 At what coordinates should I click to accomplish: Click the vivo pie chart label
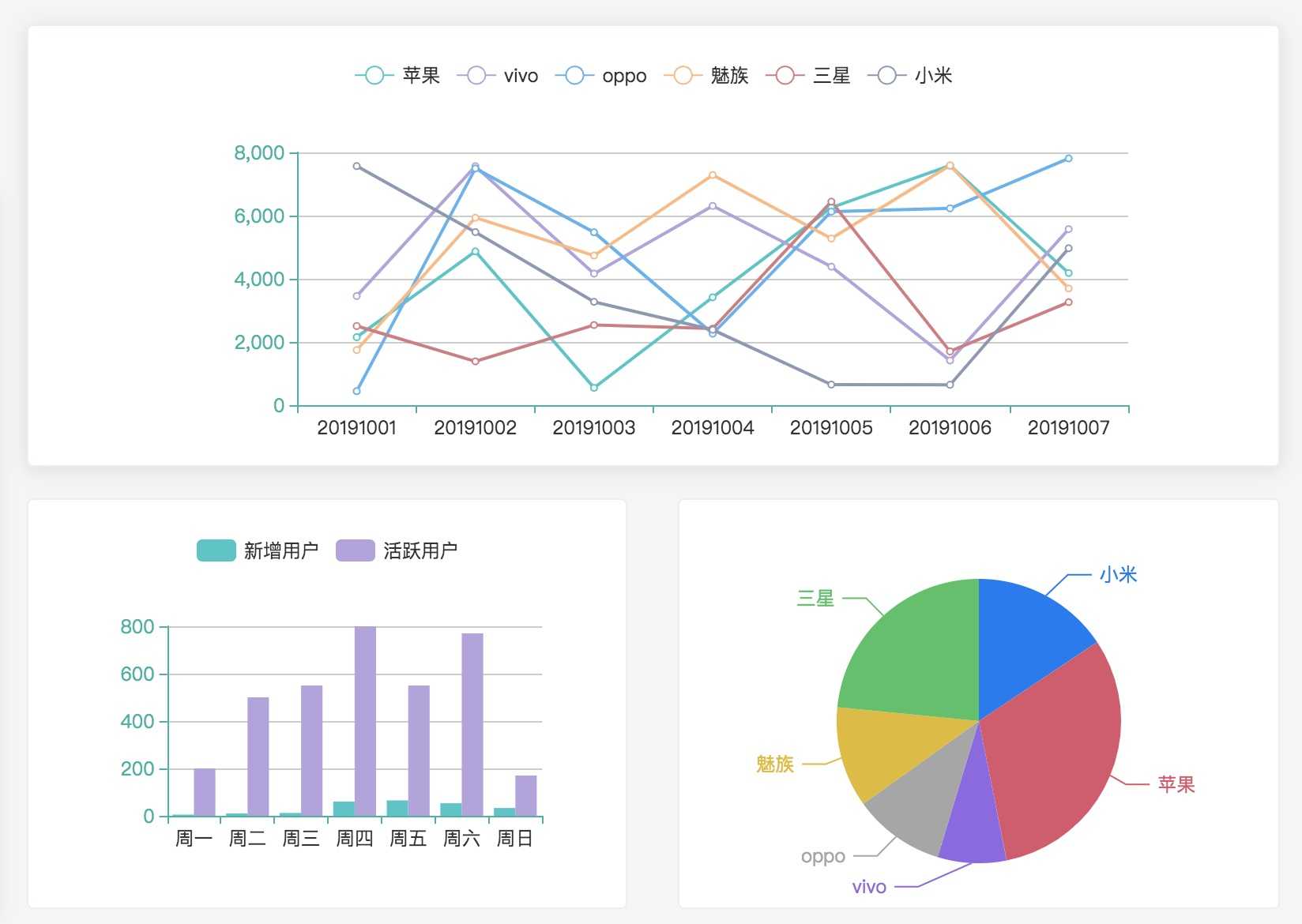pyautogui.click(x=869, y=887)
